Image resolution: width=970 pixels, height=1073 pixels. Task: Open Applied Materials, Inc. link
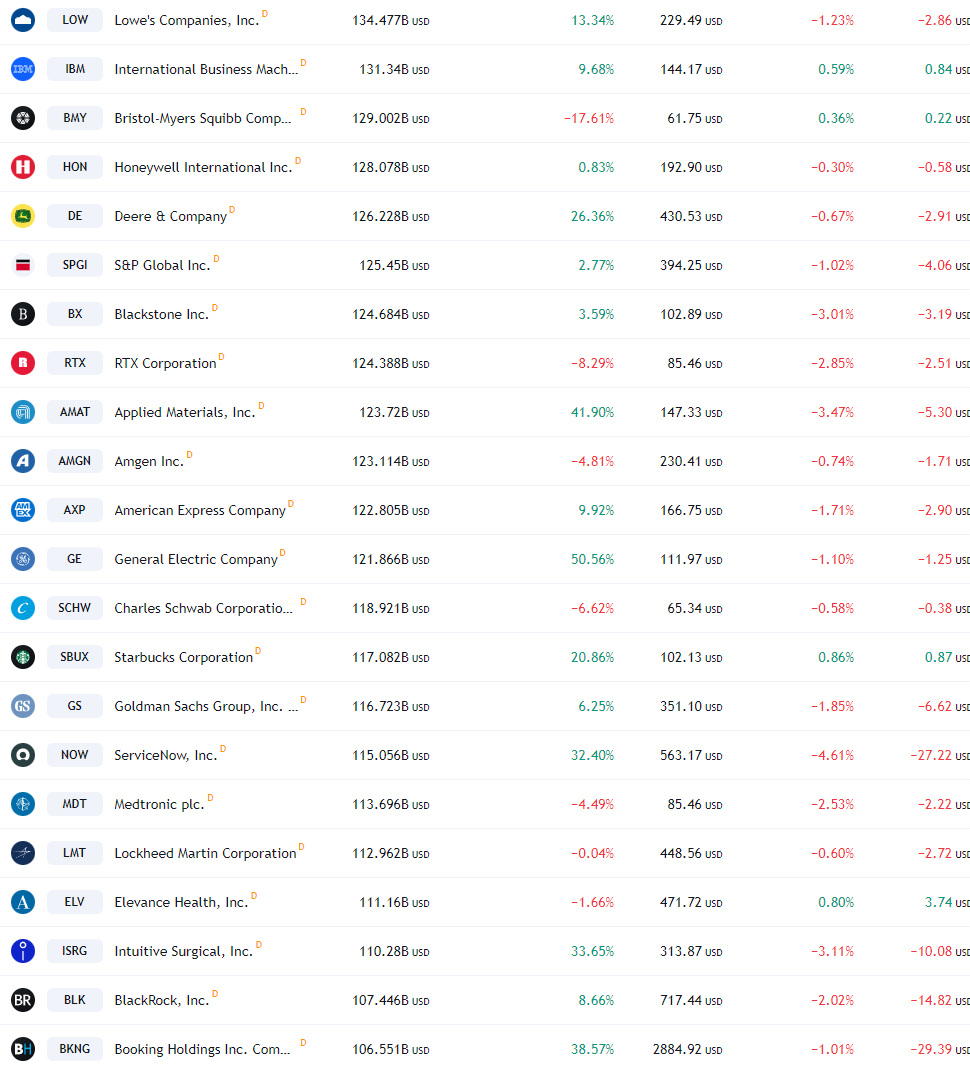click(x=185, y=413)
